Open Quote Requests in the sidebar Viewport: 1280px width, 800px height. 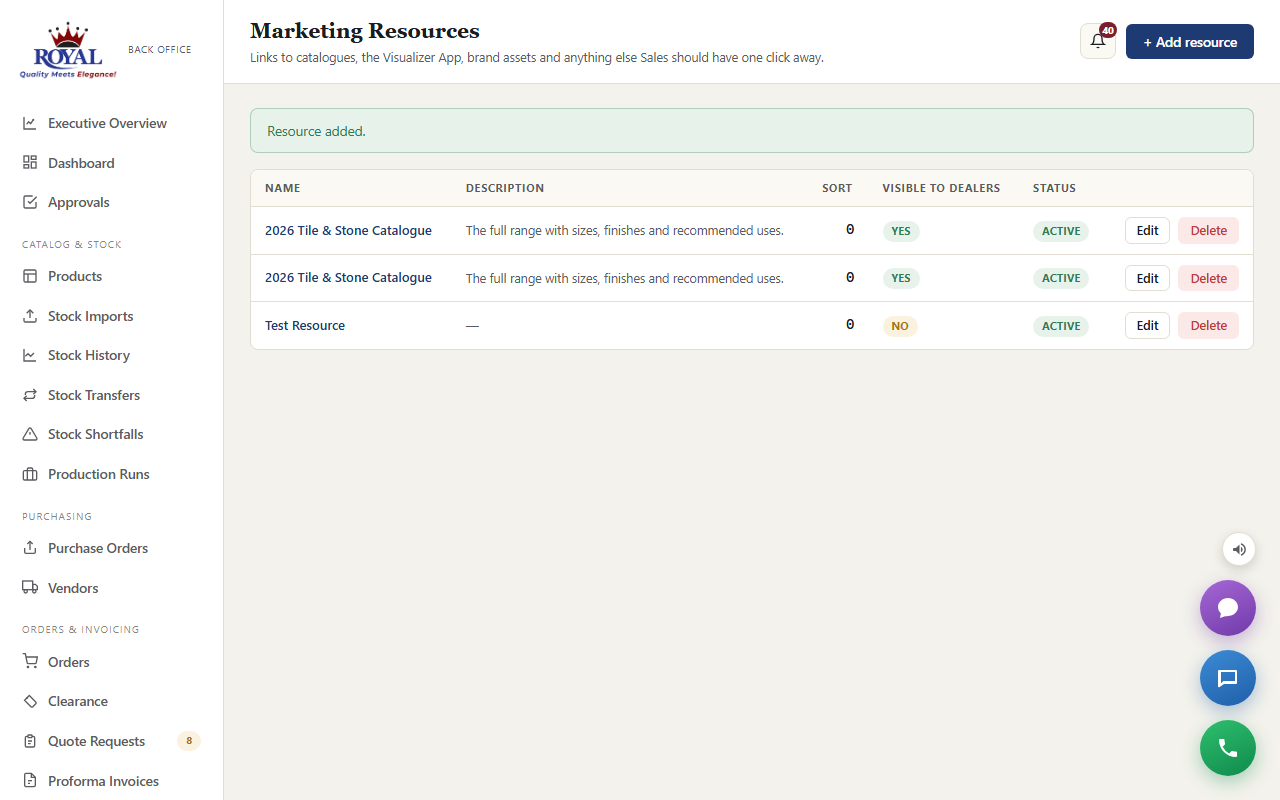tap(111, 741)
